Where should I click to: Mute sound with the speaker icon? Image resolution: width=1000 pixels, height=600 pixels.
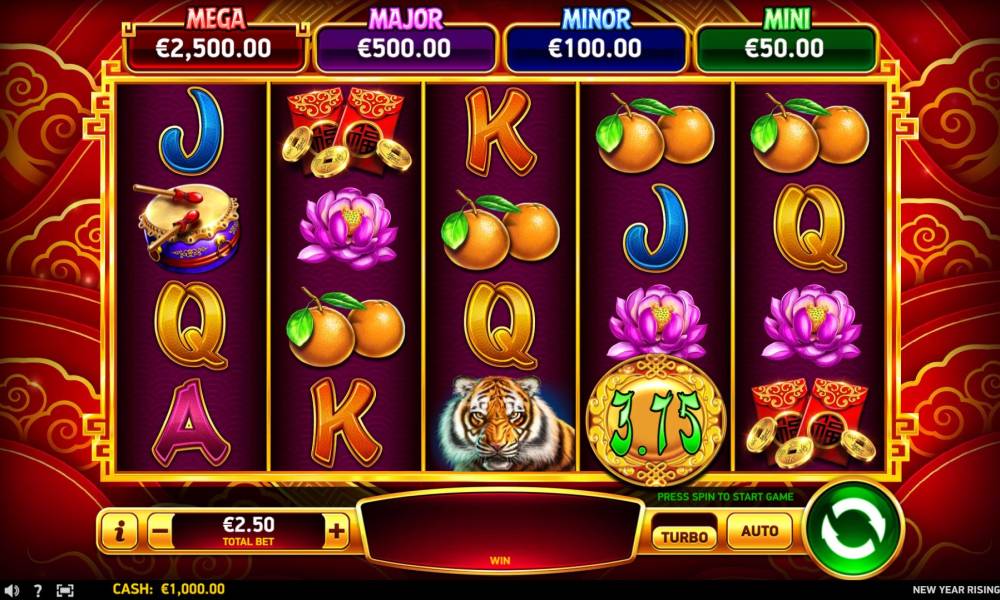[x=11, y=590]
